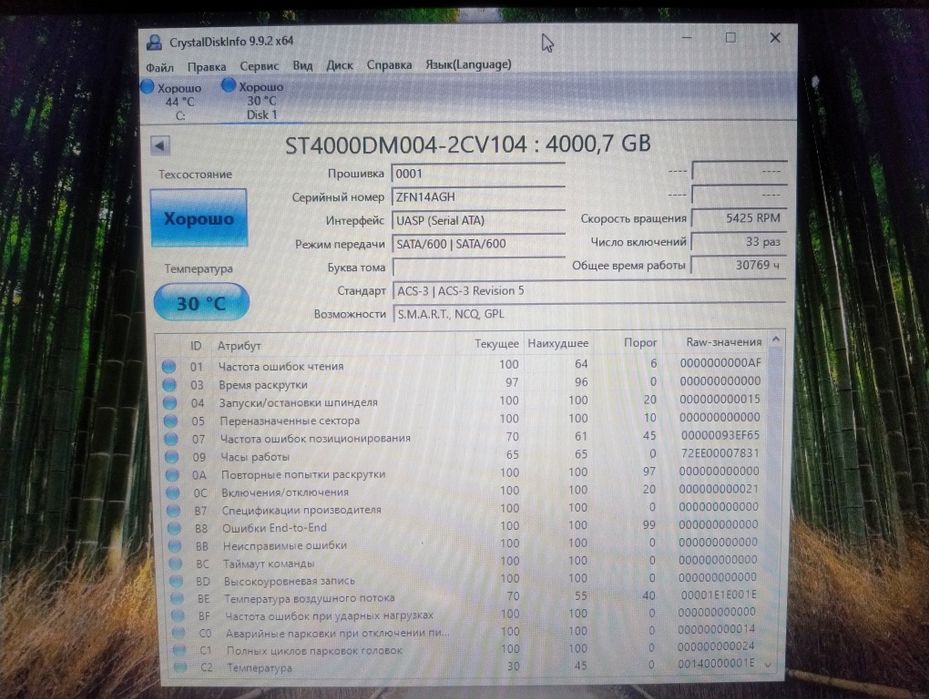Select the Ошибки End-to-End row
Screen dimensions: 929x699
[x=463, y=527]
